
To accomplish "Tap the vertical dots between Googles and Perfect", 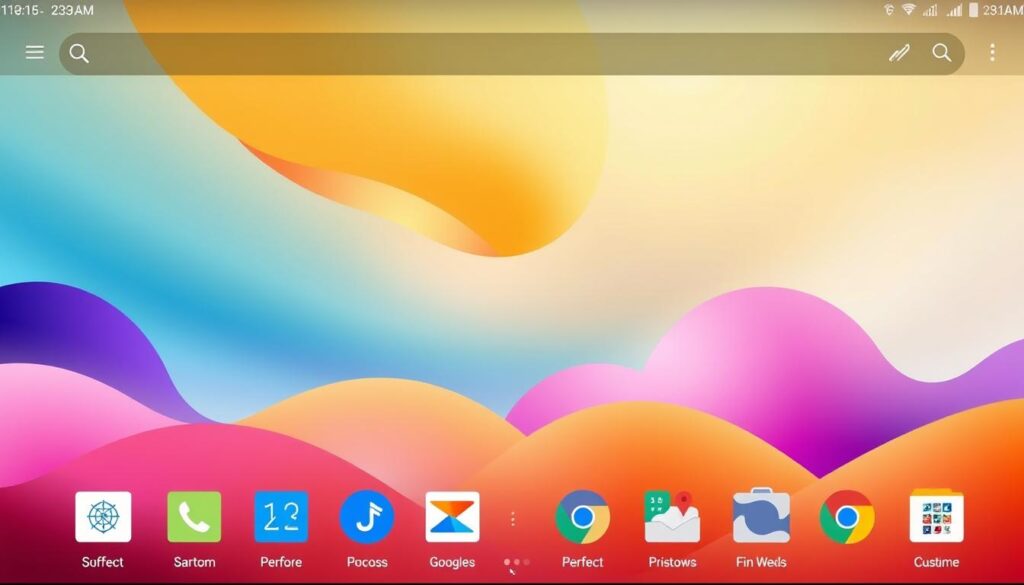I will (513, 519).
